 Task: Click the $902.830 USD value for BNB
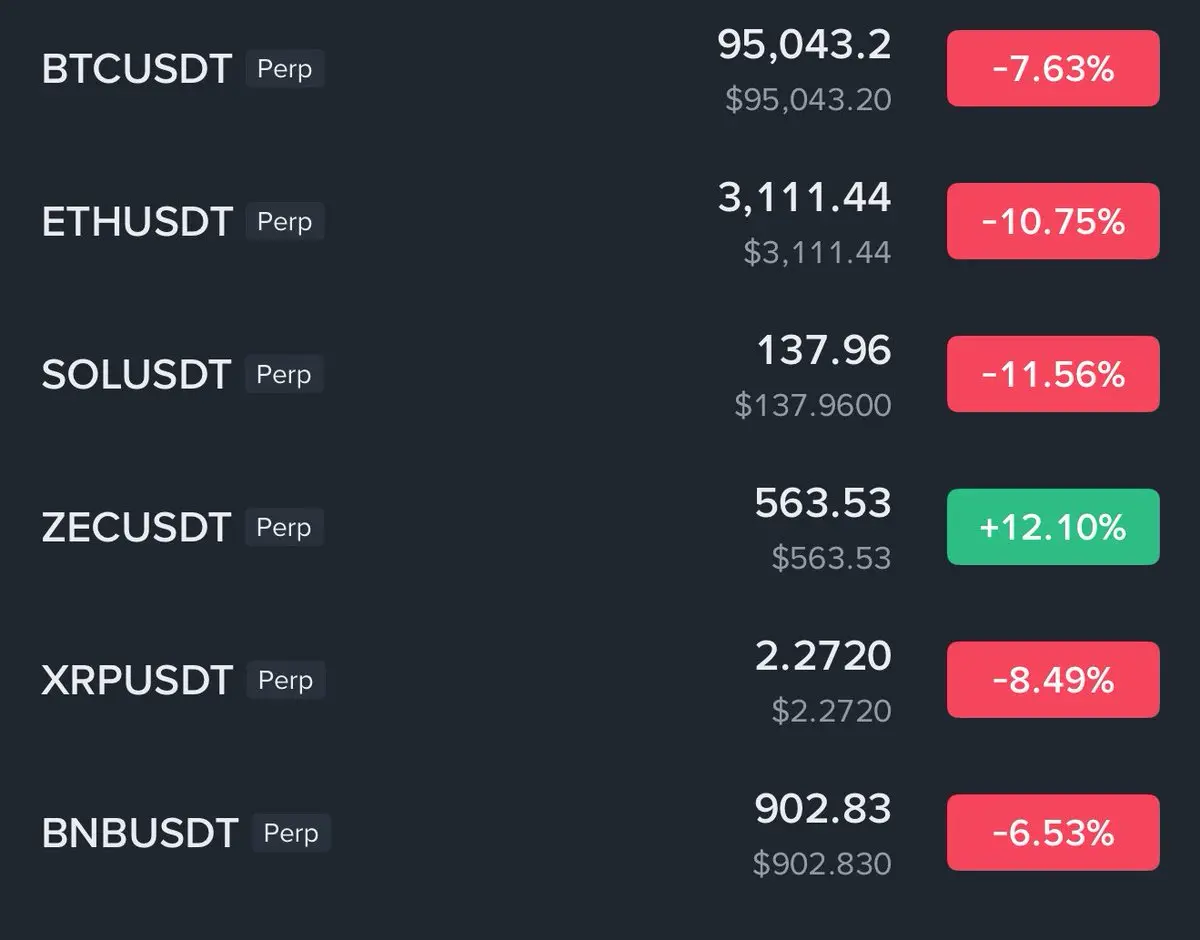click(821, 864)
